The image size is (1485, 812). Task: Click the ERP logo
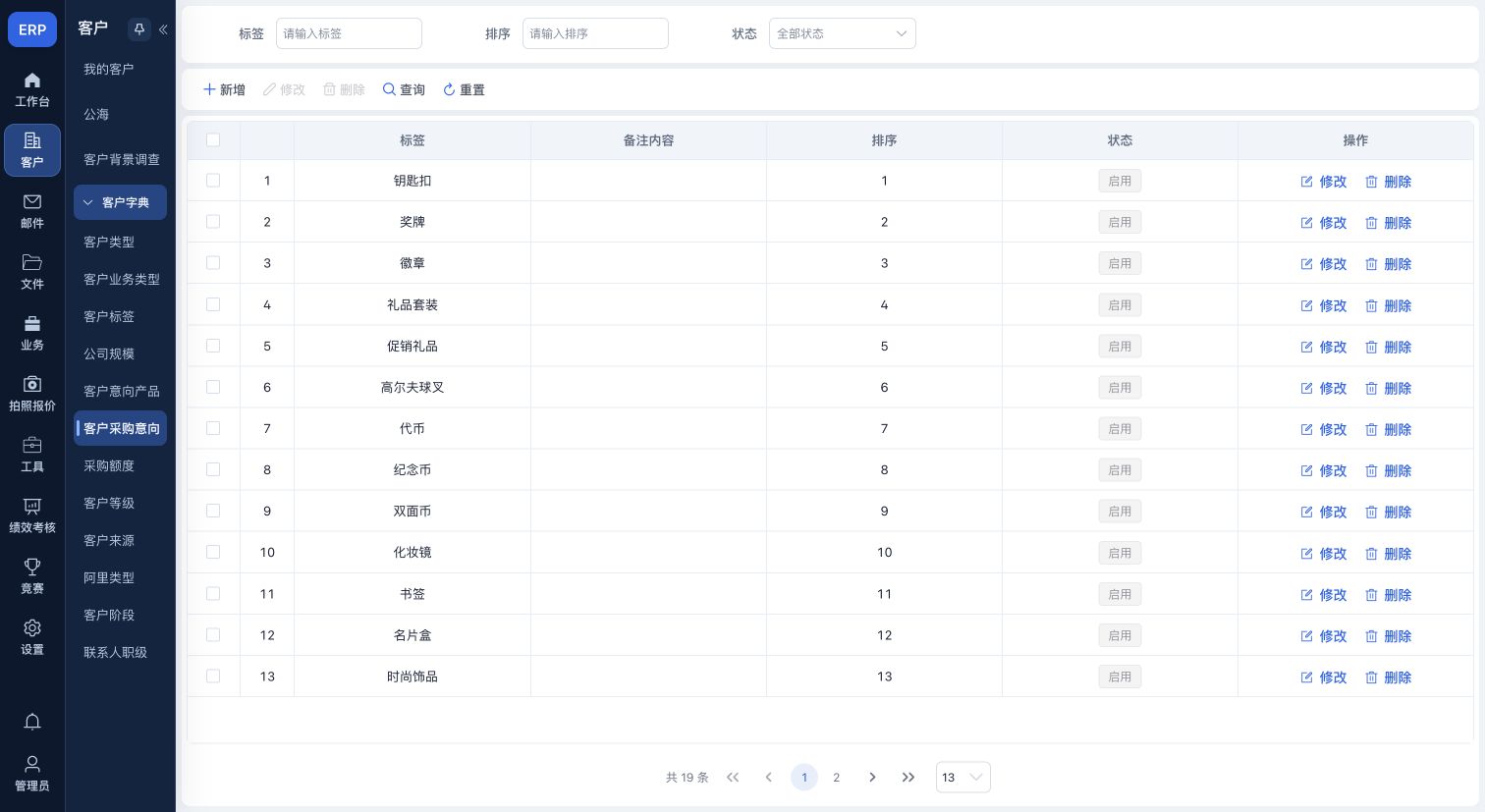click(x=32, y=29)
